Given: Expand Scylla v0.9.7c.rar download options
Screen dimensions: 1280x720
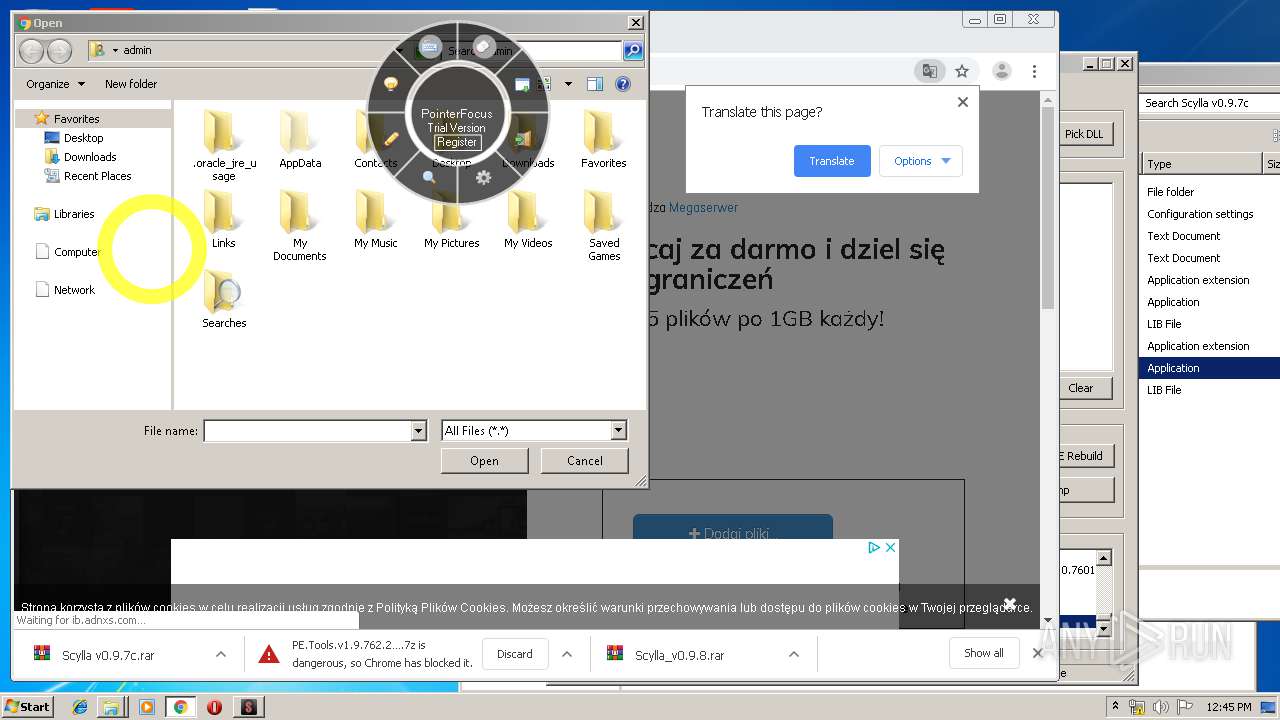Looking at the screenshot, I should (x=220, y=654).
